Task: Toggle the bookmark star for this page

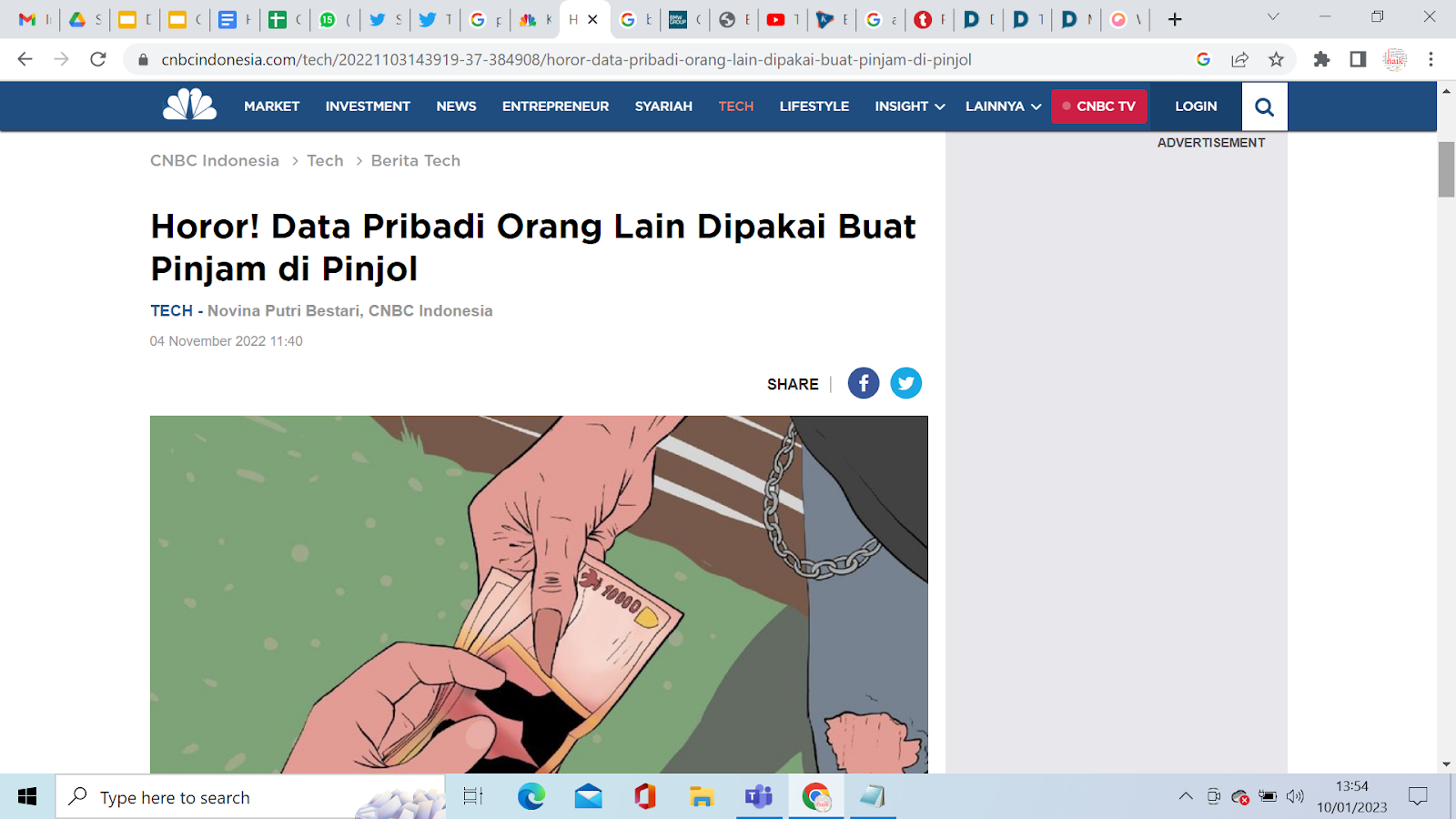Action: (1276, 59)
